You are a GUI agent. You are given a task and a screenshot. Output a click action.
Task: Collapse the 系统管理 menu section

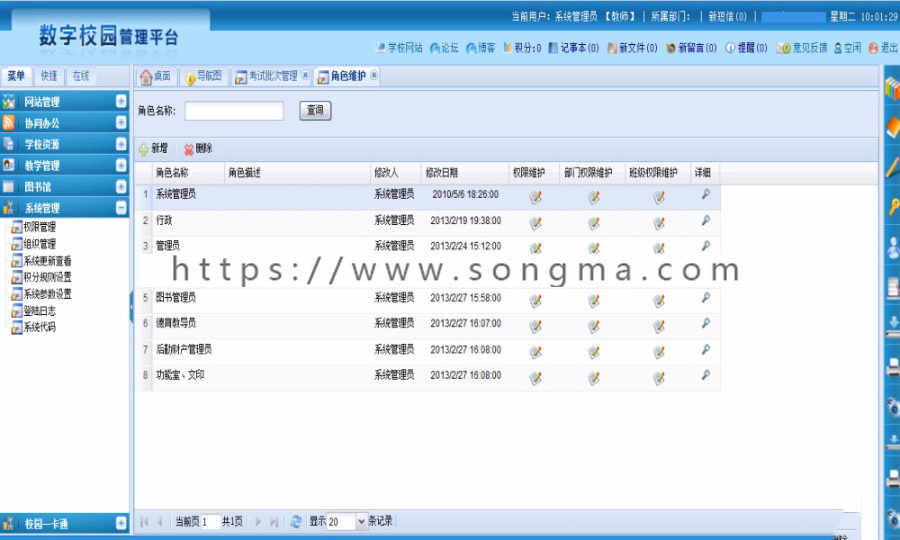121,208
